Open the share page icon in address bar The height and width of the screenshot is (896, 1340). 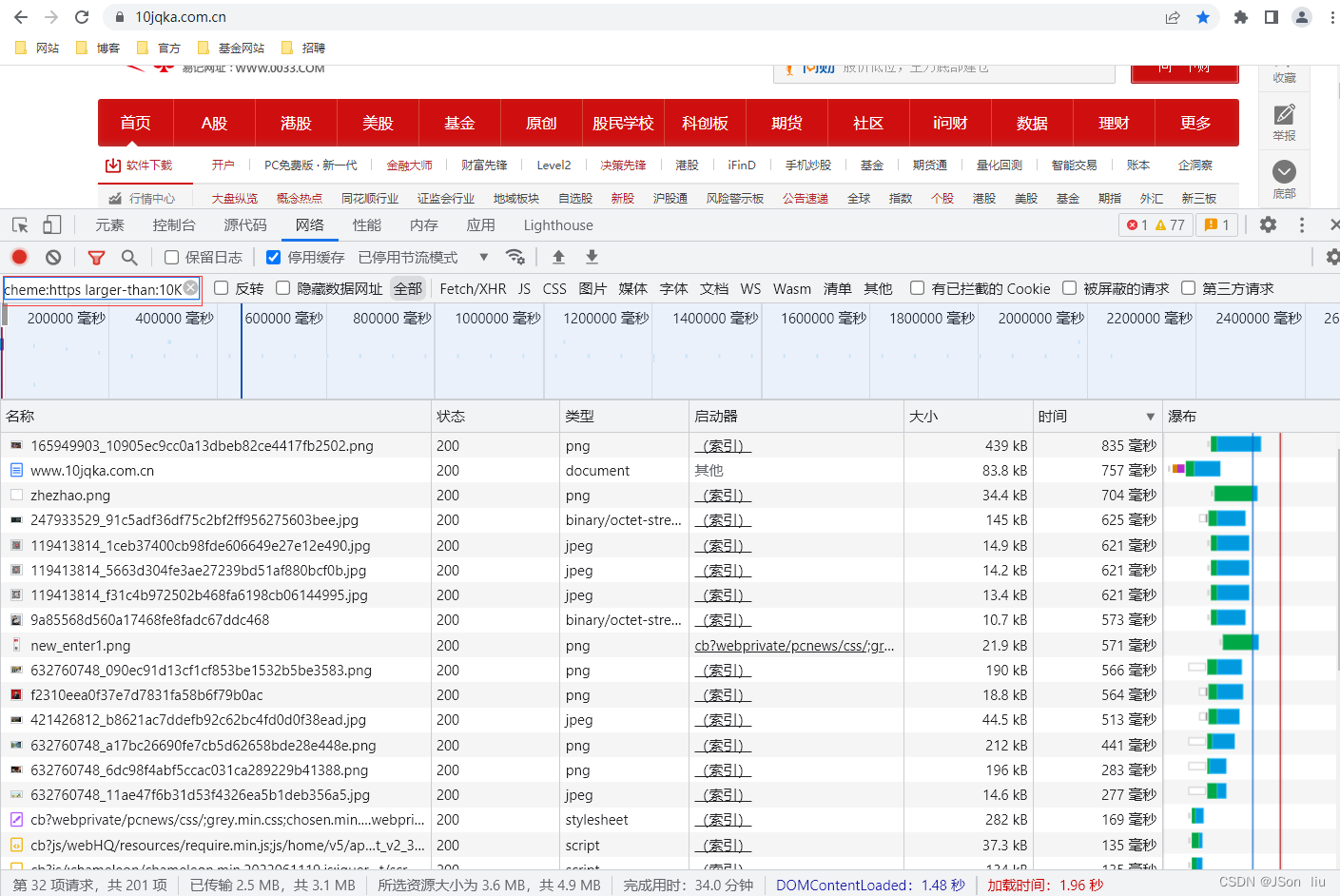pyautogui.click(x=1173, y=17)
